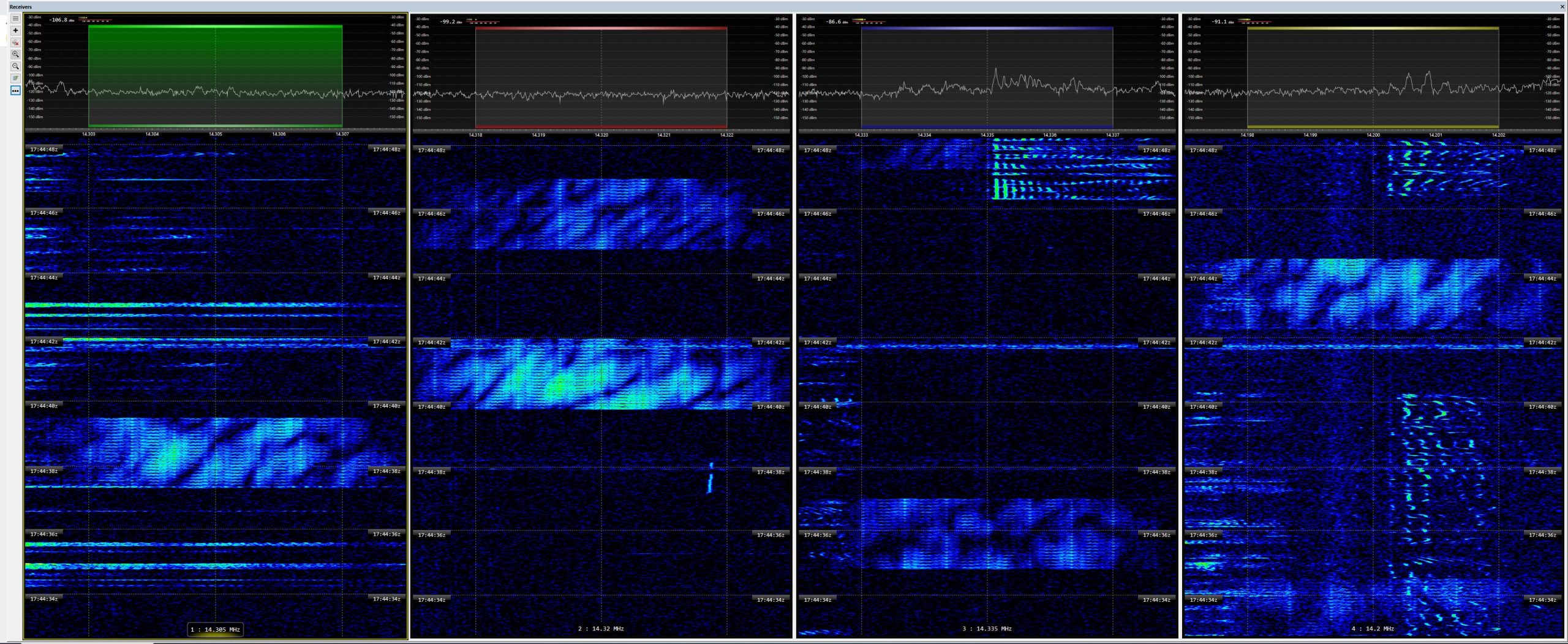Zoom out using the magnifier minus icon
Image resolution: width=1568 pixels, height=644 pixels.
coord(16,66)
